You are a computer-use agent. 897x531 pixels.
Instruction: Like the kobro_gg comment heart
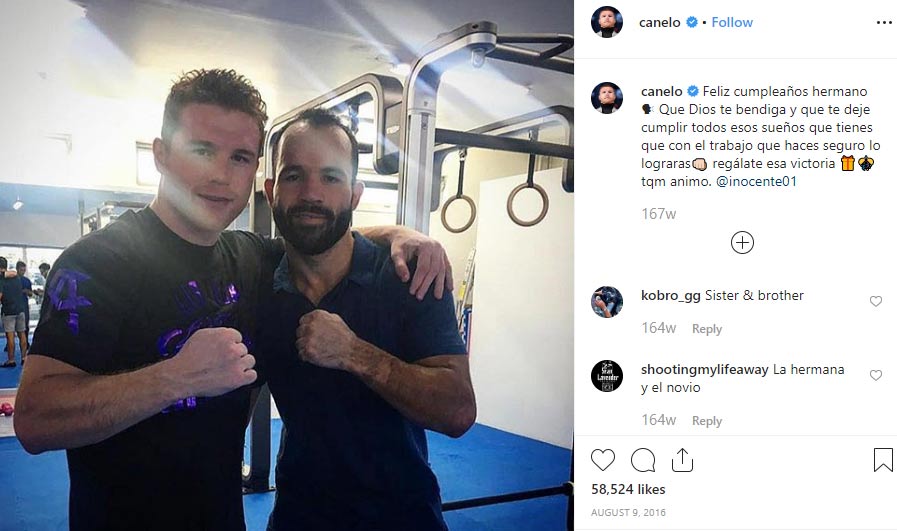point(876,301)
